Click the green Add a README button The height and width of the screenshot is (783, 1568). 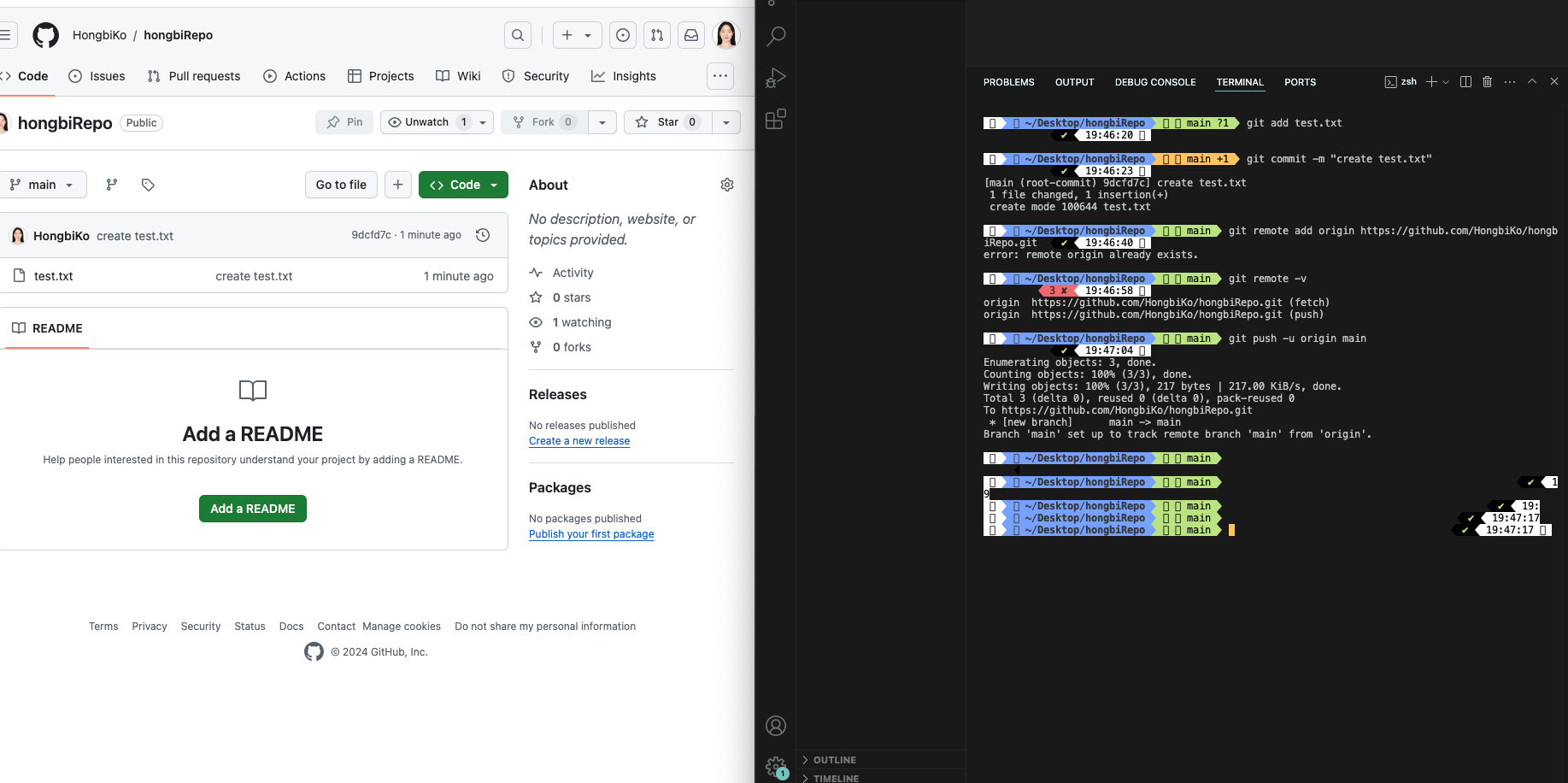coord(253,509)
